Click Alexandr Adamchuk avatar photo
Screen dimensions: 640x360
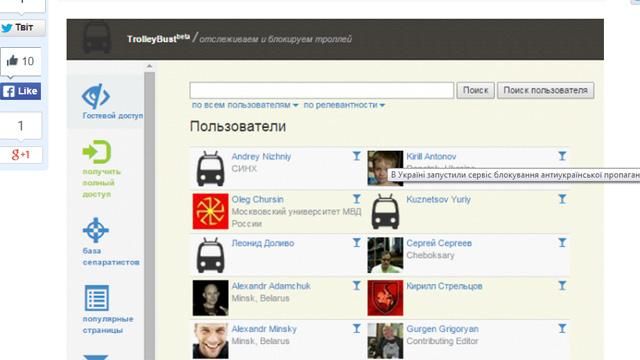[x=210, y=298]
